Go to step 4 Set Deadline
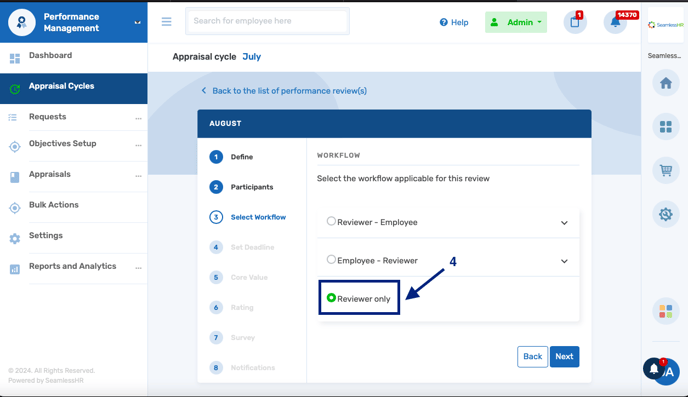 tap(242, 247)
